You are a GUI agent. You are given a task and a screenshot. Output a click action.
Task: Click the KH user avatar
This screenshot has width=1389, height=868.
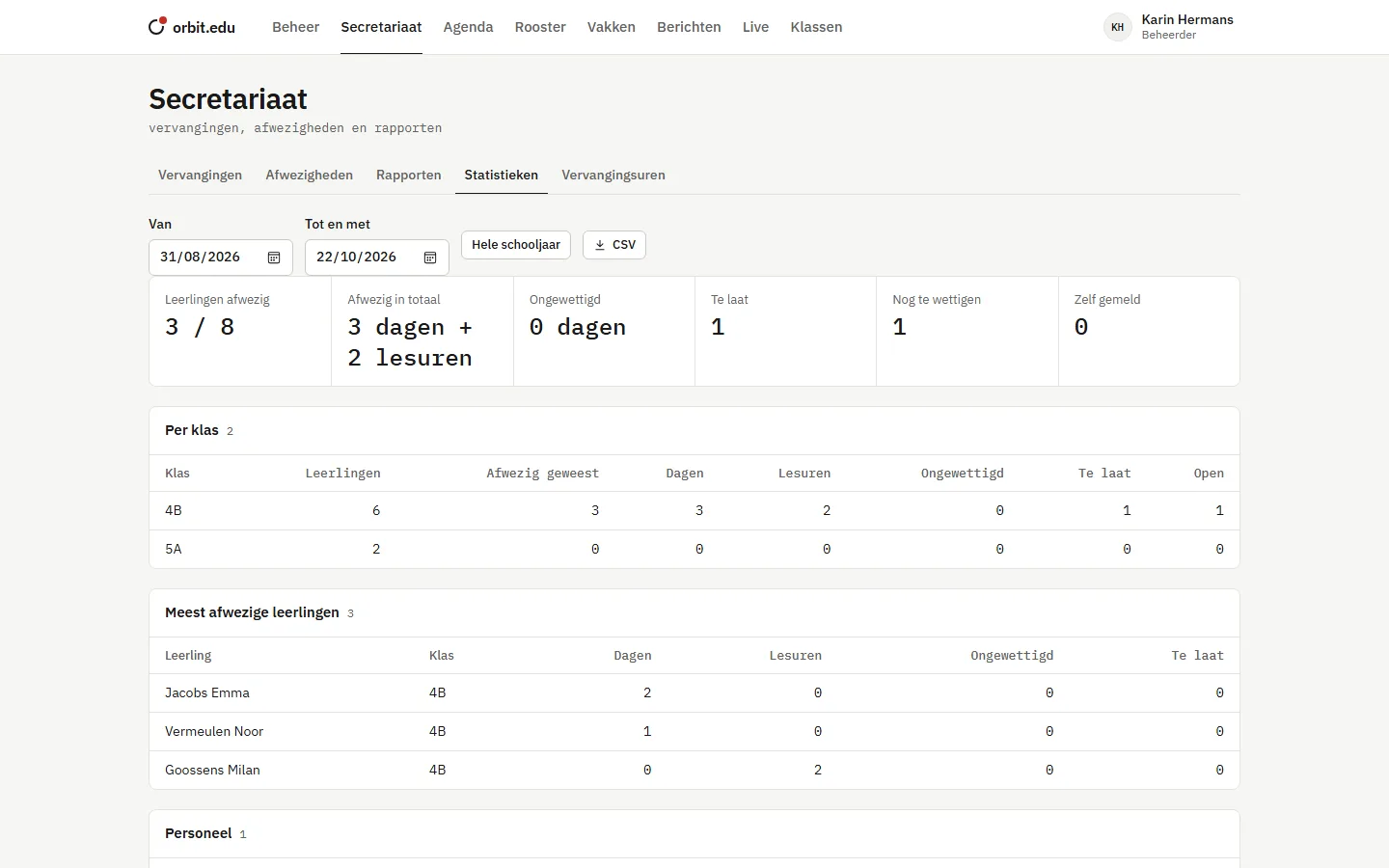pyautogui.click(x=1117, y=27)
